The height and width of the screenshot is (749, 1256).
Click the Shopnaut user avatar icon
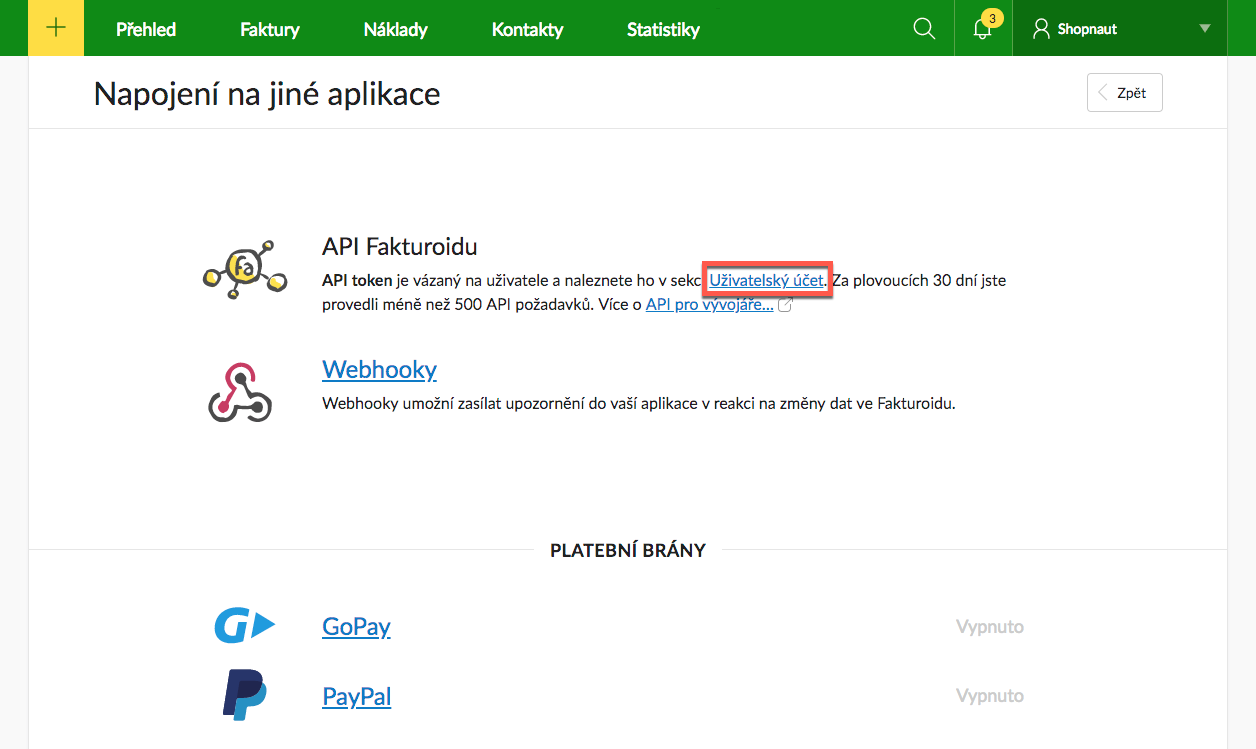pos(1041,29)
